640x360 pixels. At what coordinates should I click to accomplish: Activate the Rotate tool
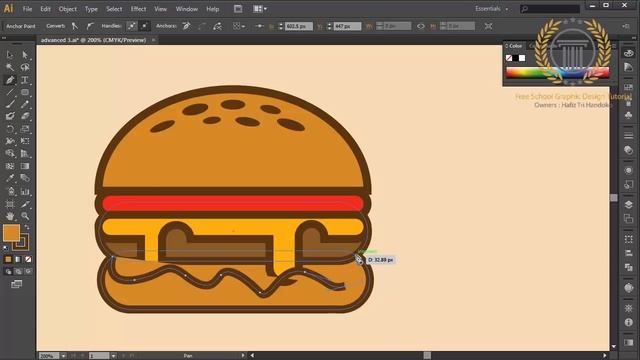(10, 129)
